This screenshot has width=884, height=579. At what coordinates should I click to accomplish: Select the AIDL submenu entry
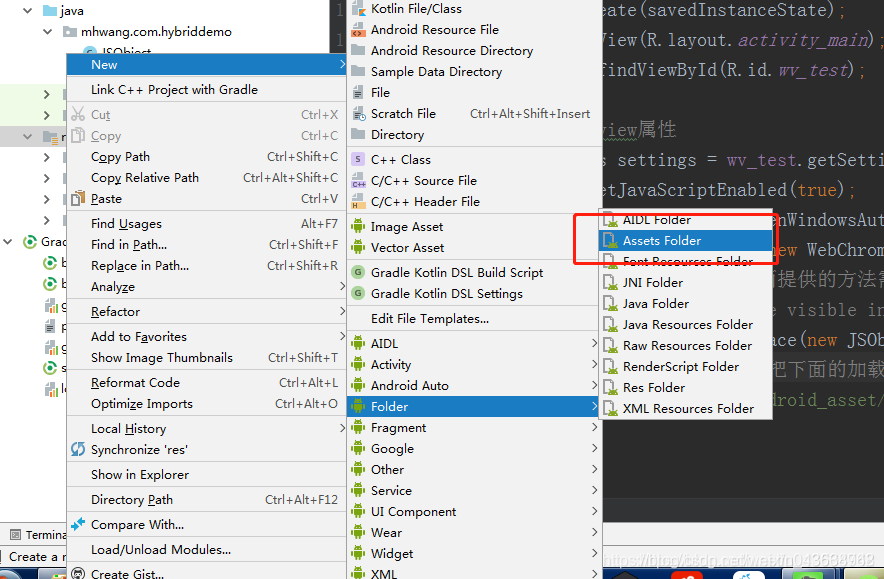pyautogui.click(x=474, y=343)
